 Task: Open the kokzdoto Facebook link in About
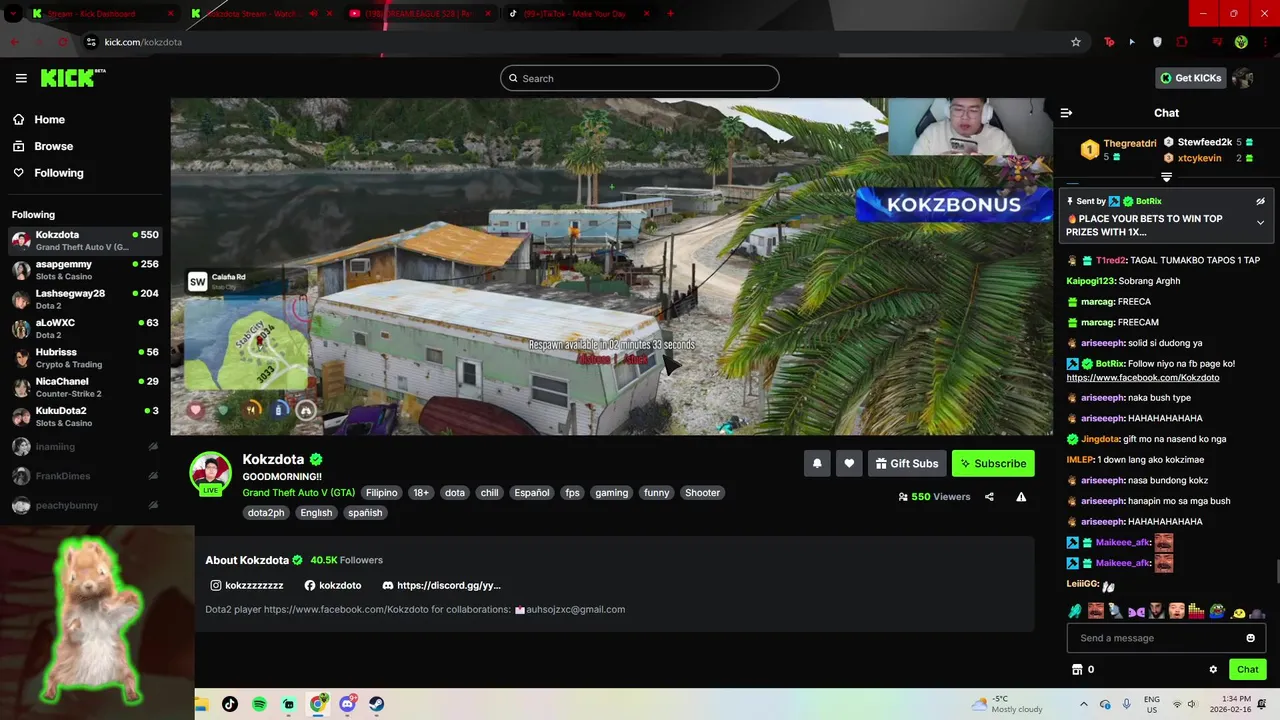[333, 585]
